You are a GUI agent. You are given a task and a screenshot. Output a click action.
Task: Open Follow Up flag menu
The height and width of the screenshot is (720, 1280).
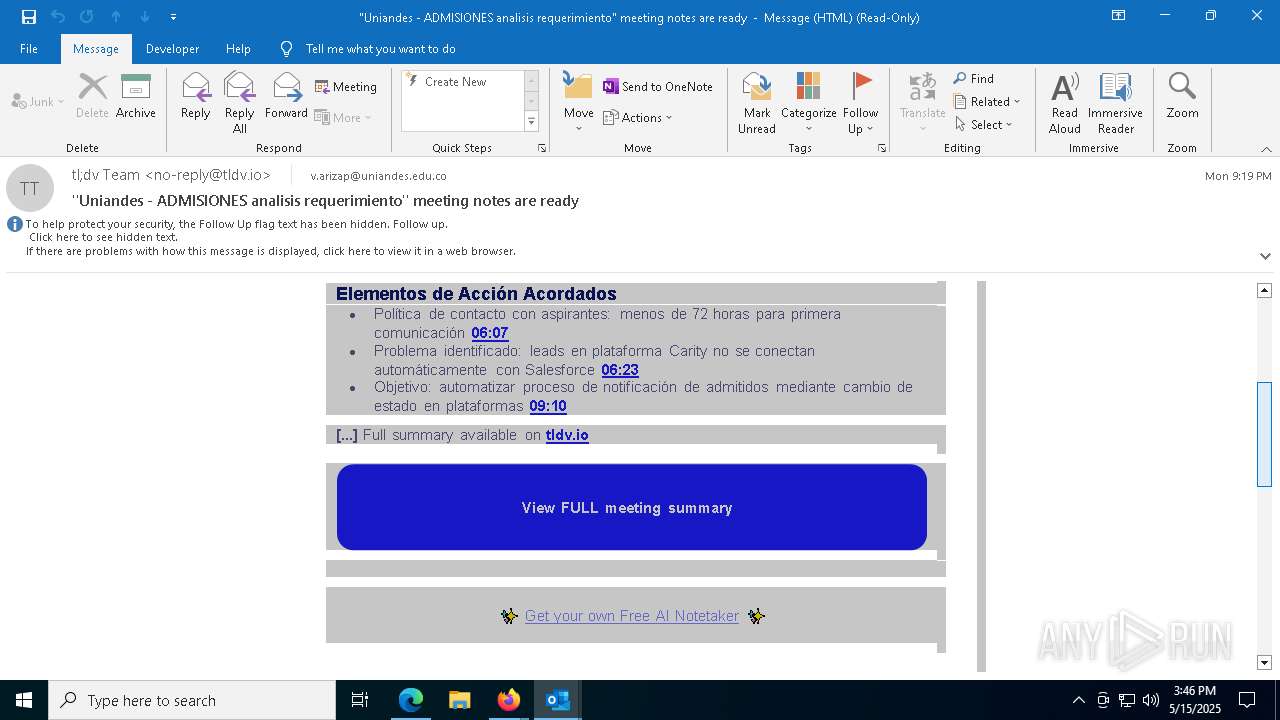click(x=860, y=103)
